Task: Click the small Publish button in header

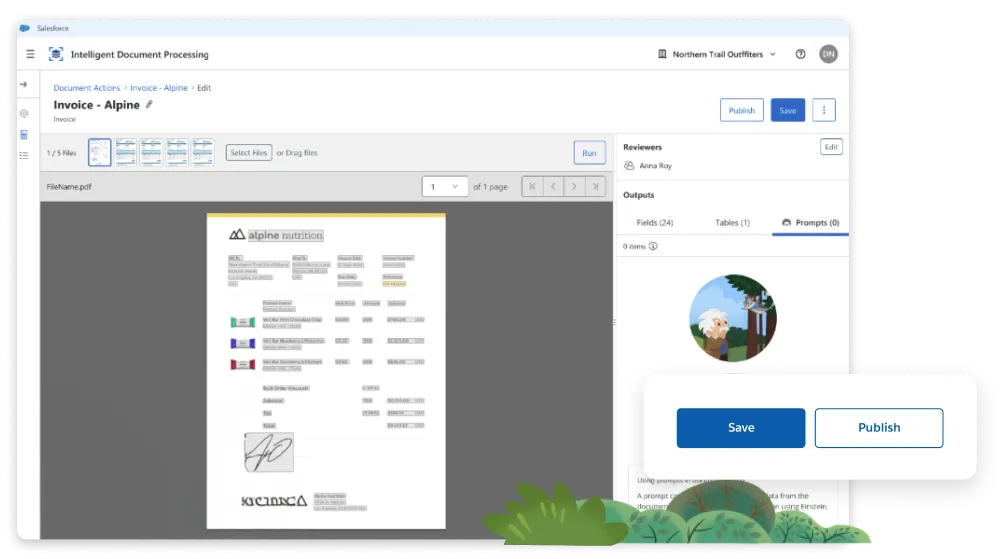Action: 742,110
